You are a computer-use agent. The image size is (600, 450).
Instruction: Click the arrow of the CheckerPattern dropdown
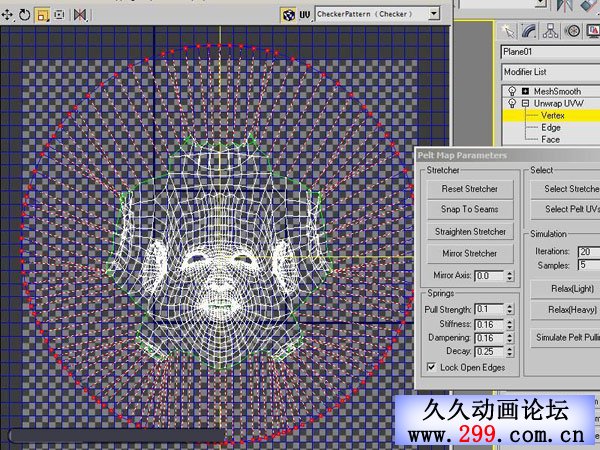[x=434, y=14]
